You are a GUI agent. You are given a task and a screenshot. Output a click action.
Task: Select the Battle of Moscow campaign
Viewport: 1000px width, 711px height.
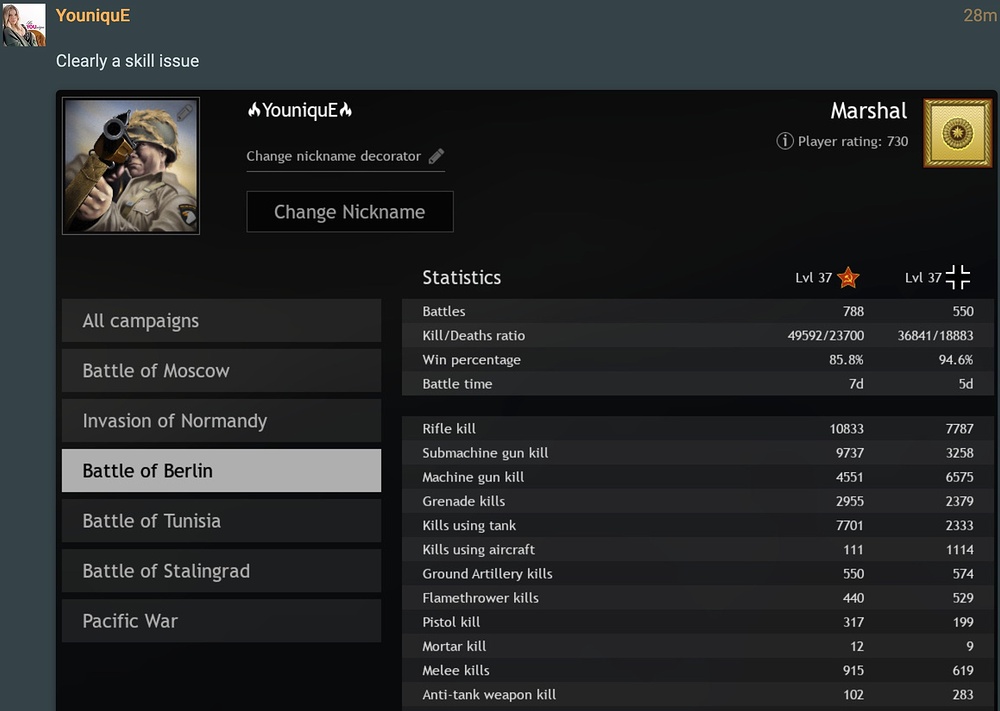click(x=221, y=371)
